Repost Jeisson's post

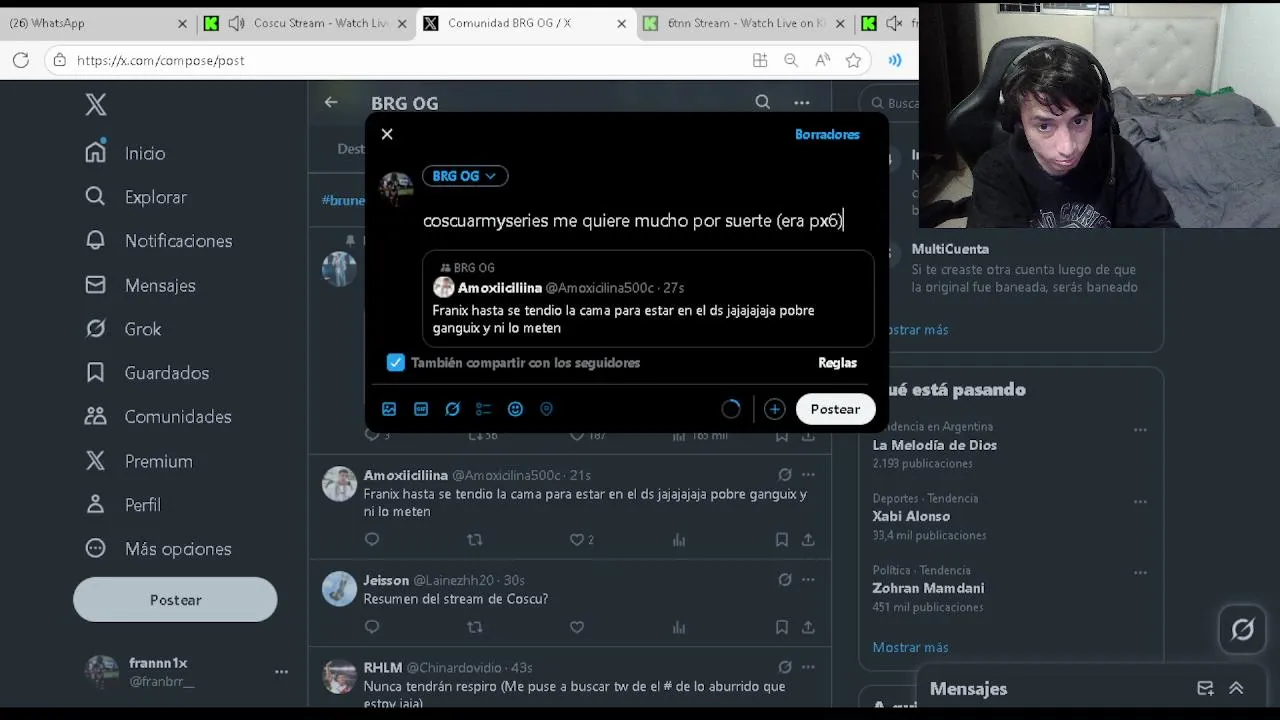[x=475, y=627]
